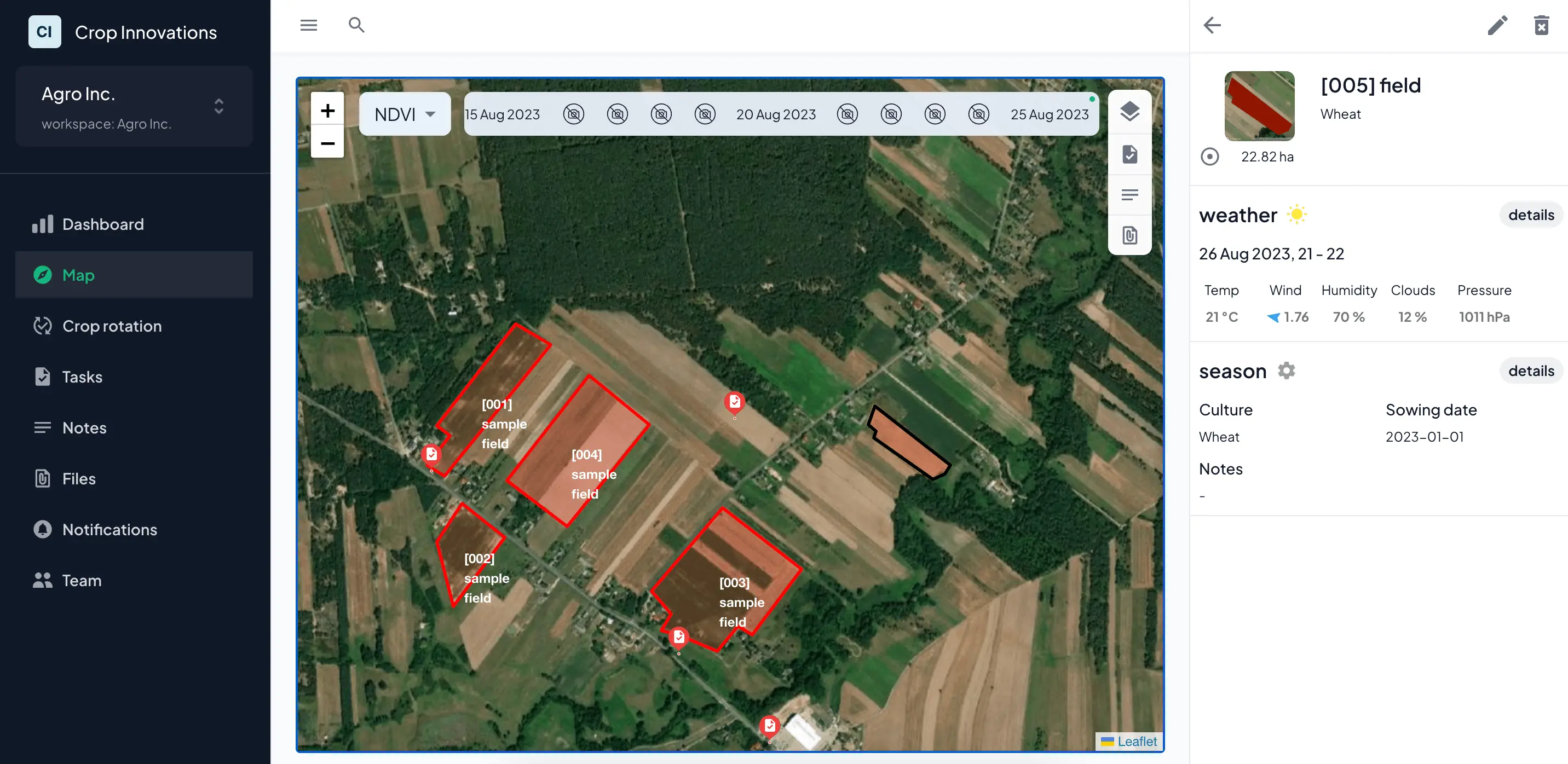This screenshot has height=764, width=1568.
Task: Open the hamburger menu above the map
Action: click(x=308, y=25)
